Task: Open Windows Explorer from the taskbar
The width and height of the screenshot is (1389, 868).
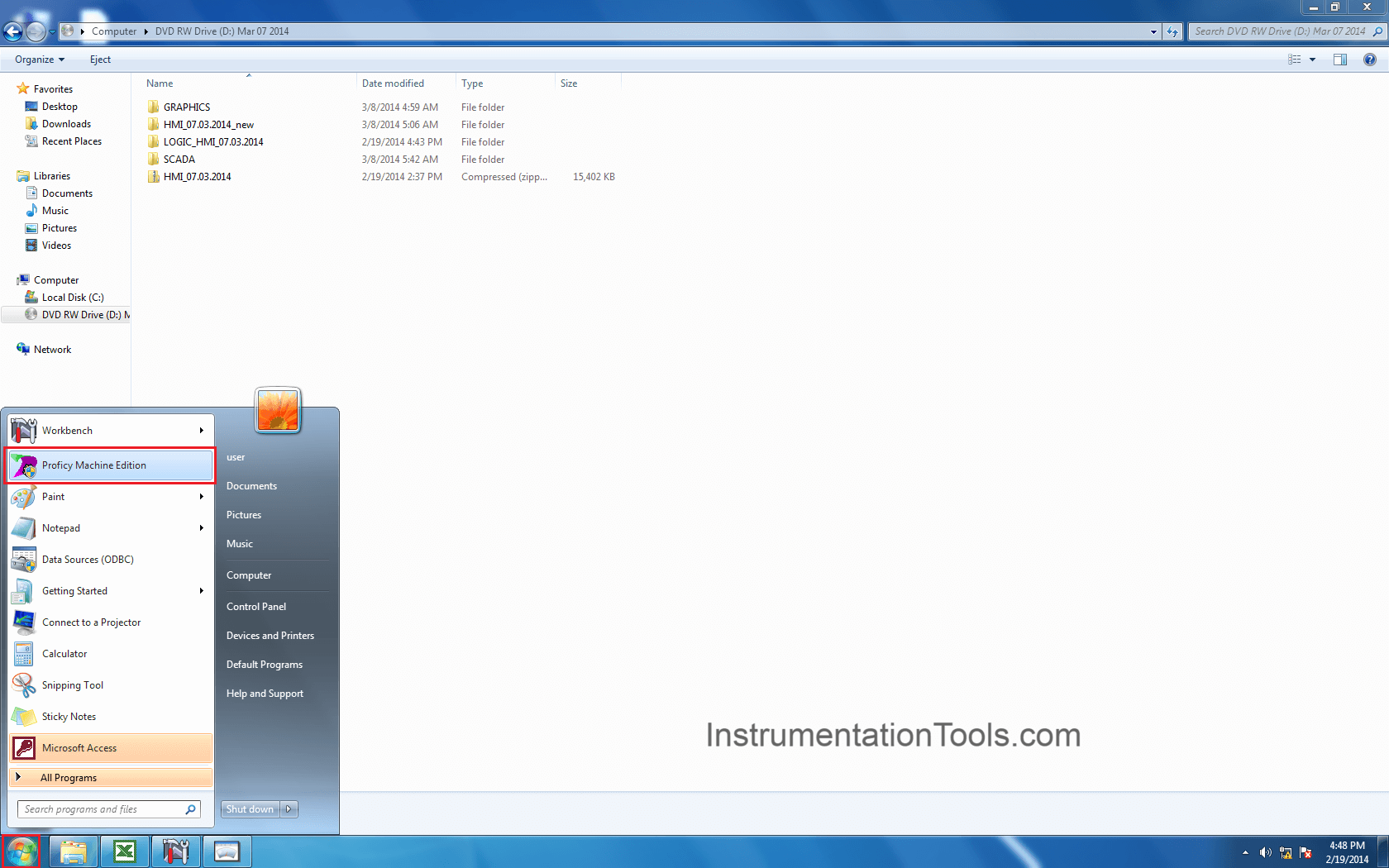Action: tap(74, 851)
